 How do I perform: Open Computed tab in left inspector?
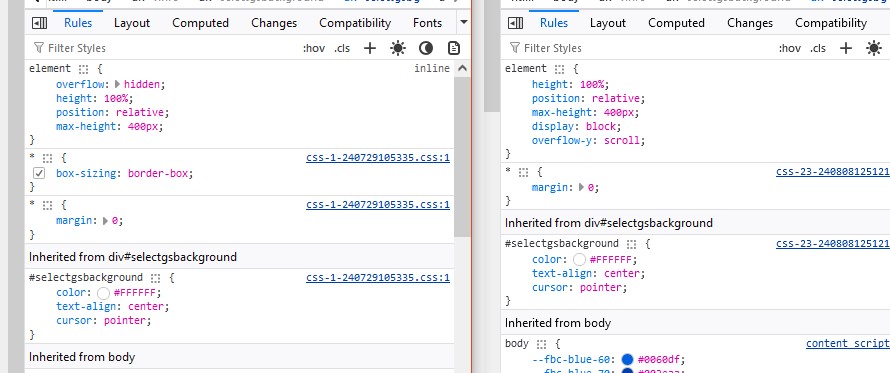click(200, 23)
